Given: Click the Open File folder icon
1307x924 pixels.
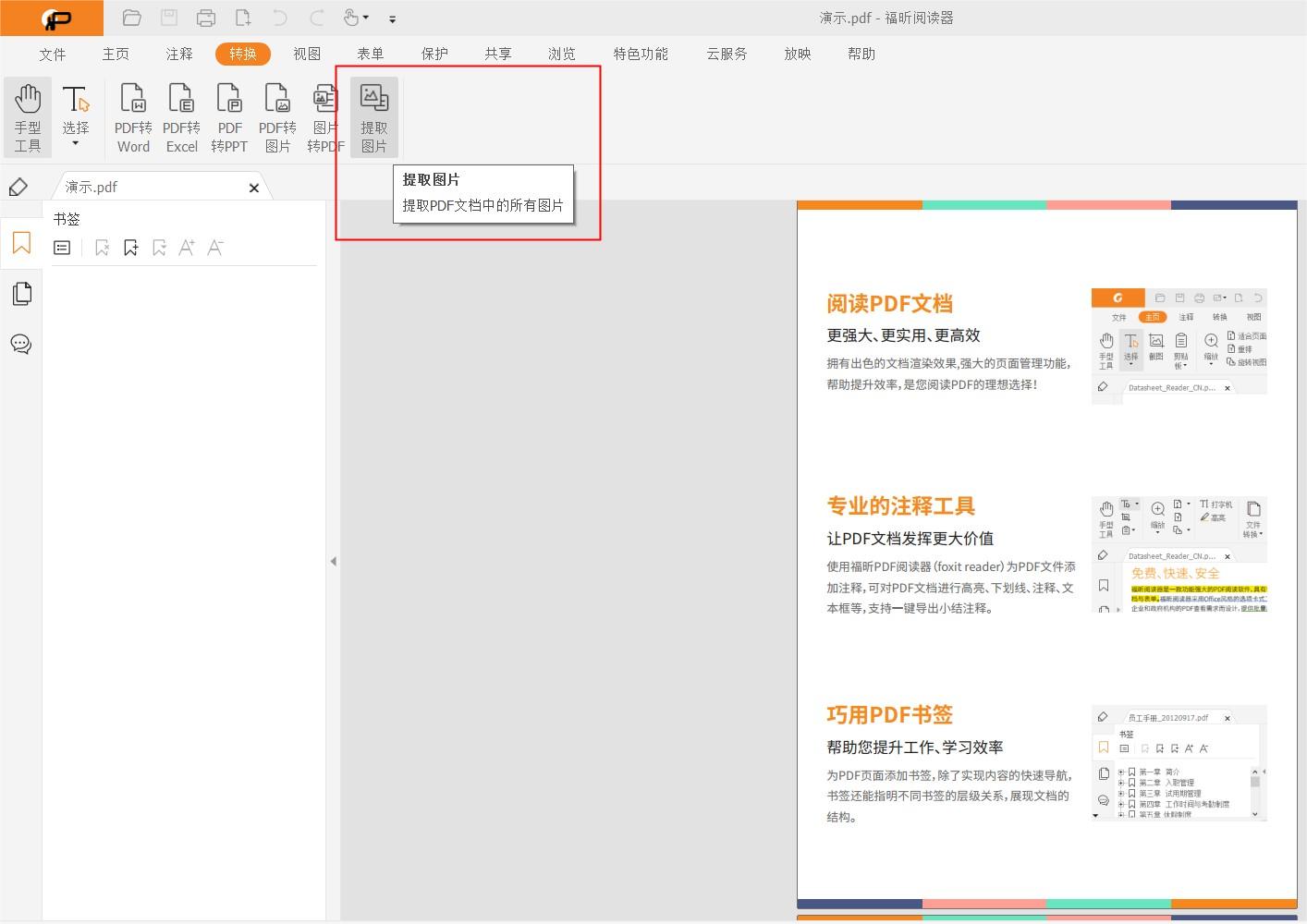Looking at the screenshot, I should click(131, 18).
